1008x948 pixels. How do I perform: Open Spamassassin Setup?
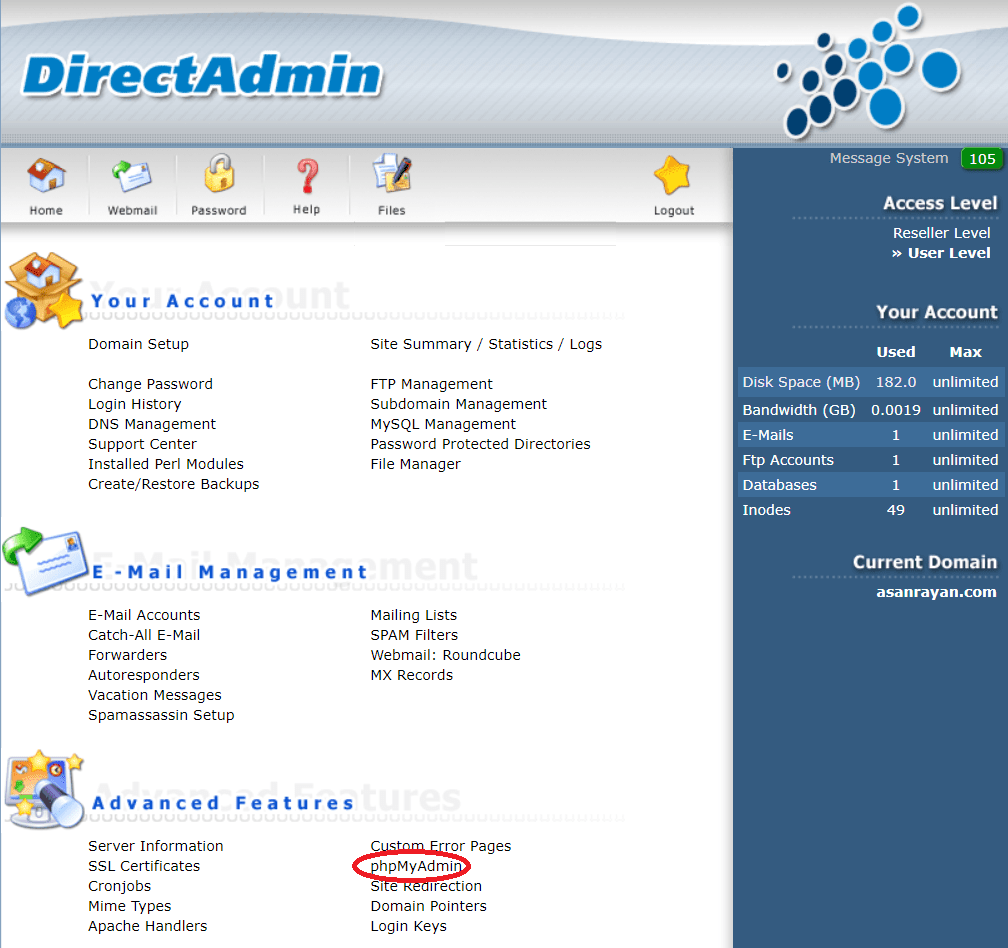(x=161, y=715)
